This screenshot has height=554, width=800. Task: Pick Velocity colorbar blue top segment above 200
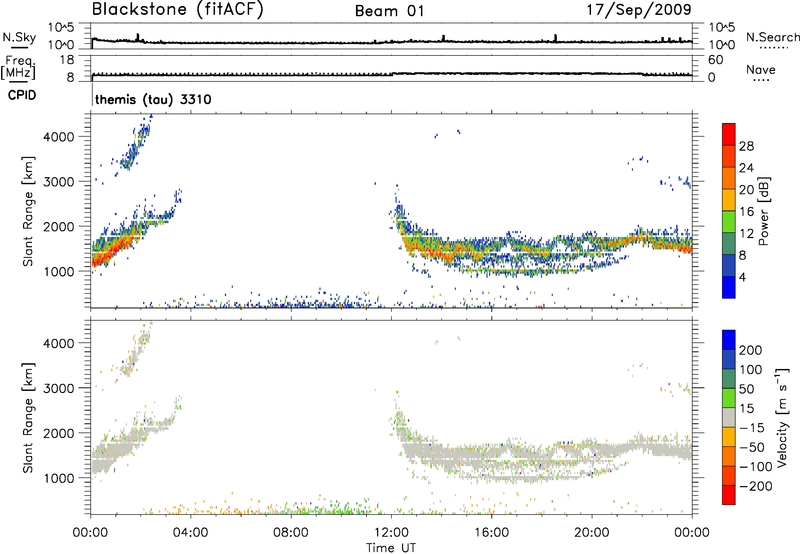point(729,340)
